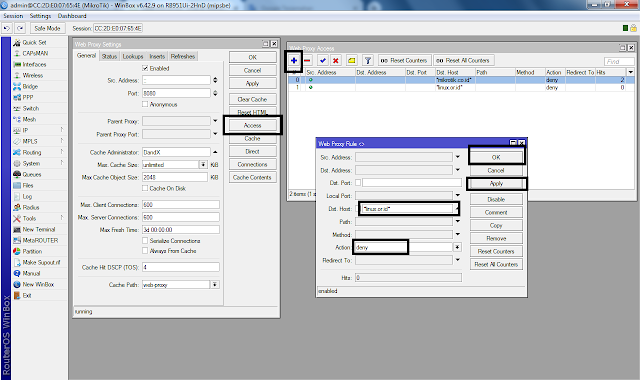The image size is (640, 380).
Task: Open the Cache Path dropdown
Action: click(215, 284)
